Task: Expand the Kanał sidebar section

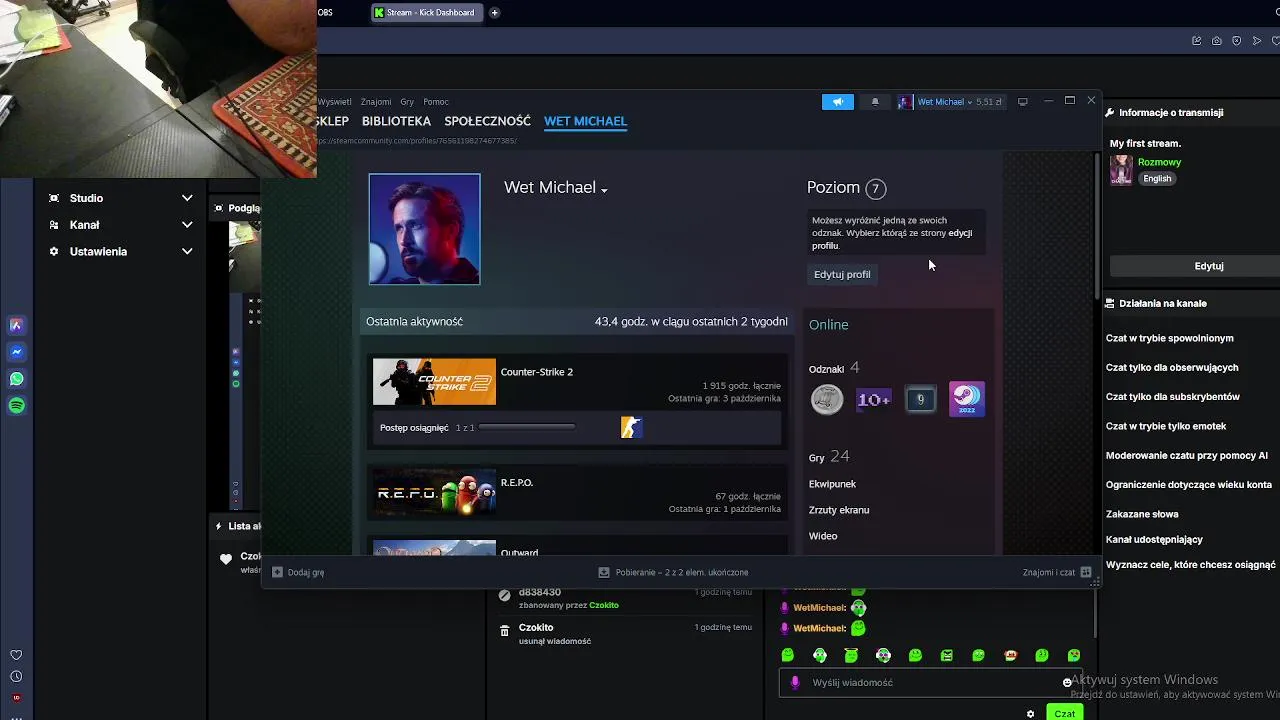Action: pyautogui.click(x=121, y=225)
